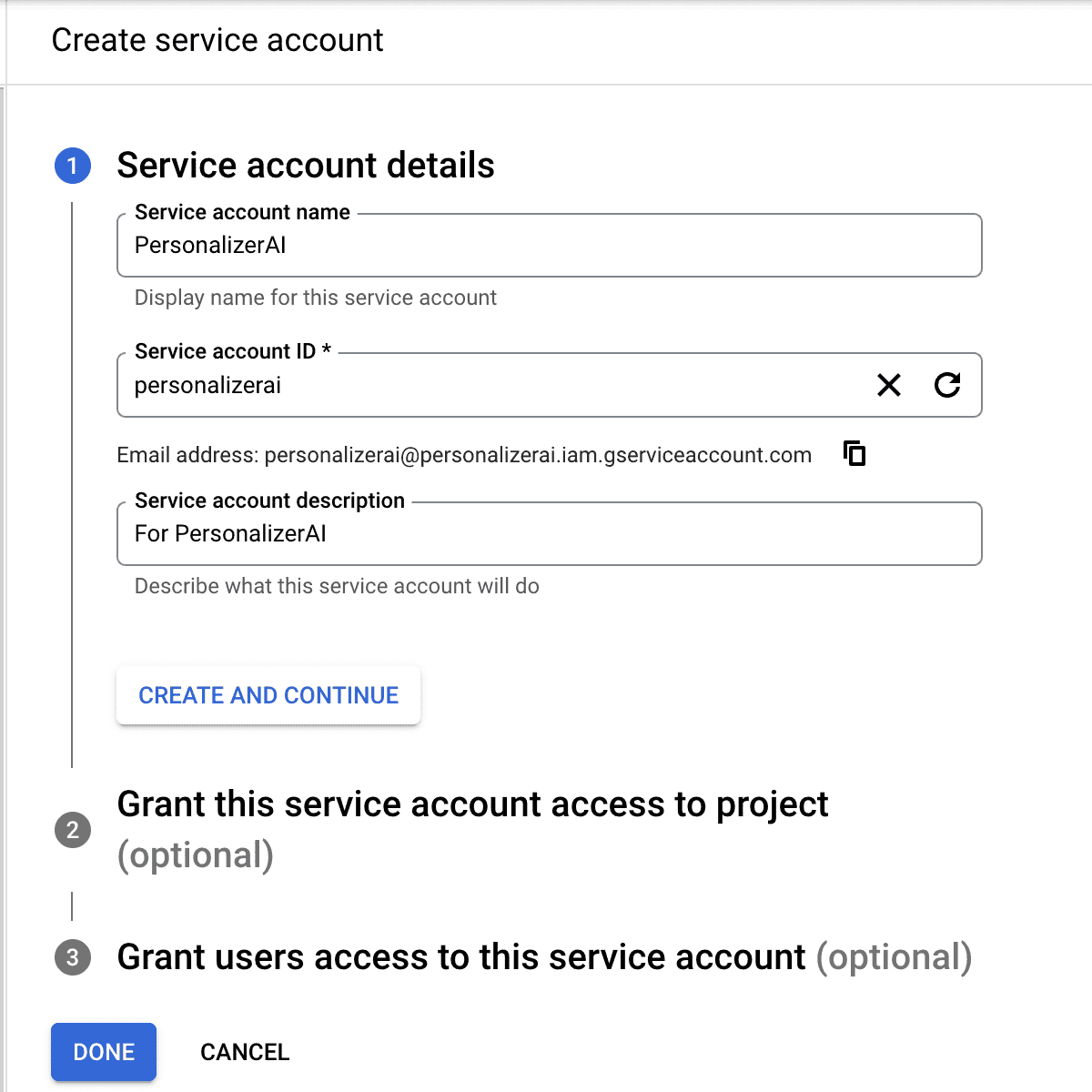1092x1092 pixels.
Task: Click the step 3 numbered circle indicator
Action: 73,957
